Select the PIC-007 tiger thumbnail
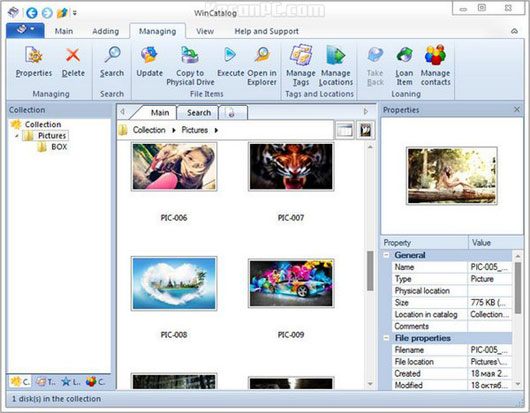Viewport: 530px width, 413px height. click(291, 167)
